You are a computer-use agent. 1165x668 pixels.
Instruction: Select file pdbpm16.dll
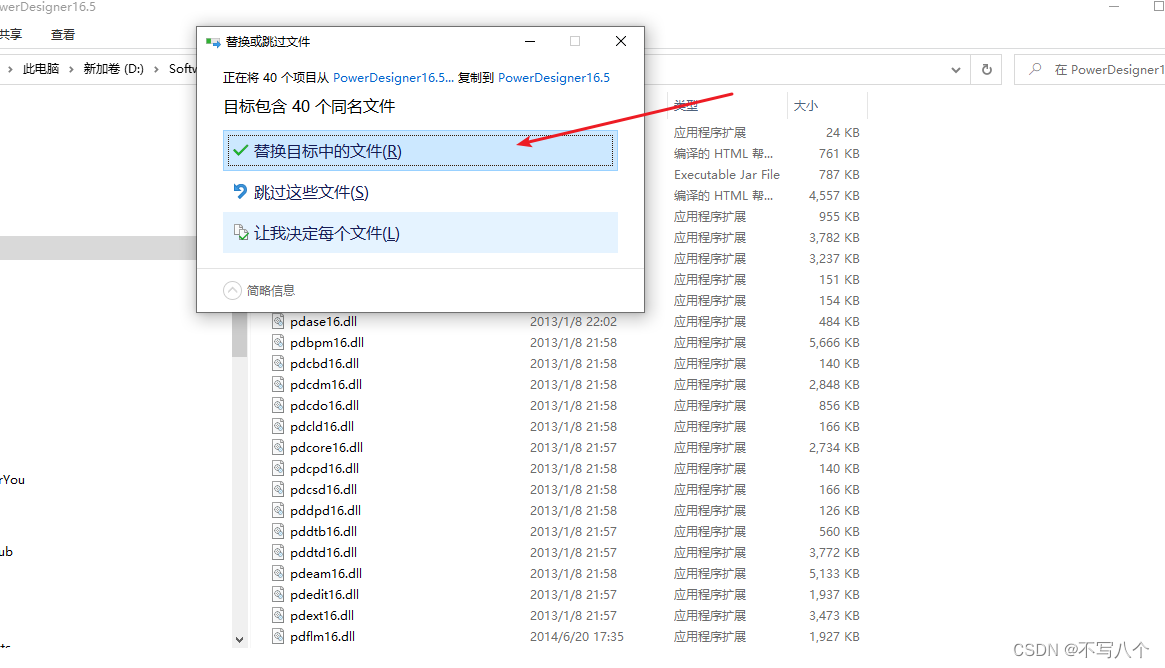(x=327, y=343)
